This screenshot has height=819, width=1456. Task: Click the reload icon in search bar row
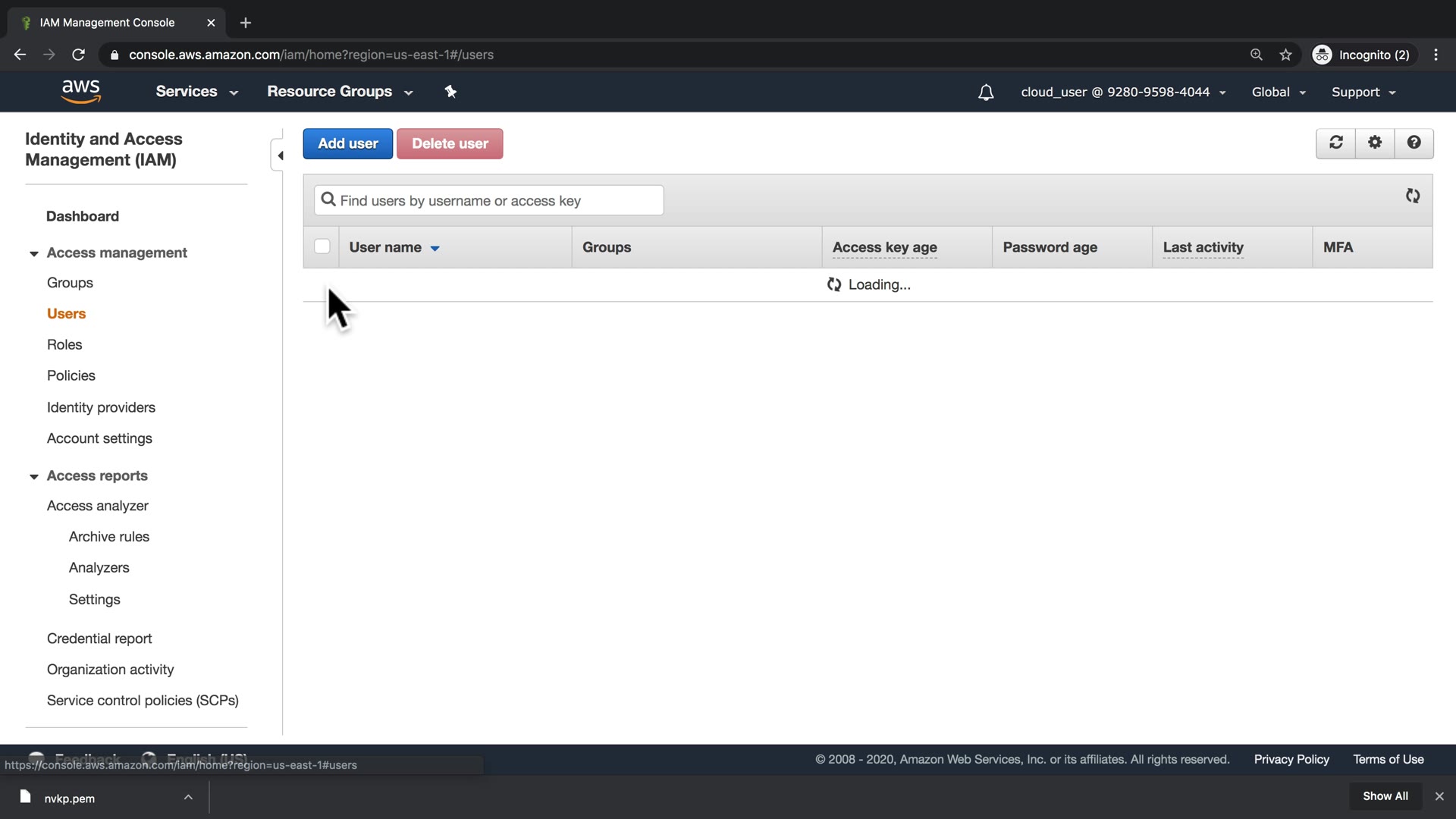(1412, 196)
